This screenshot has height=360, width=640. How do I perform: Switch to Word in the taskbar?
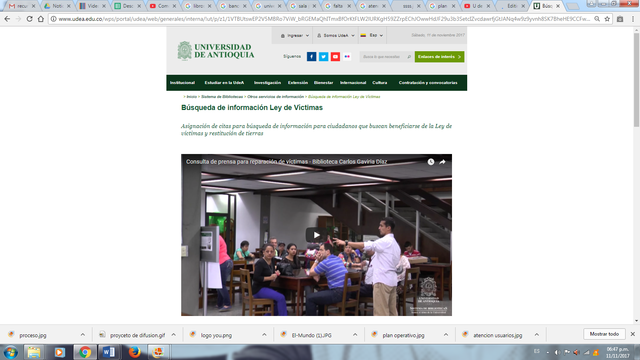pyautogui.click(x=109, y=352)
